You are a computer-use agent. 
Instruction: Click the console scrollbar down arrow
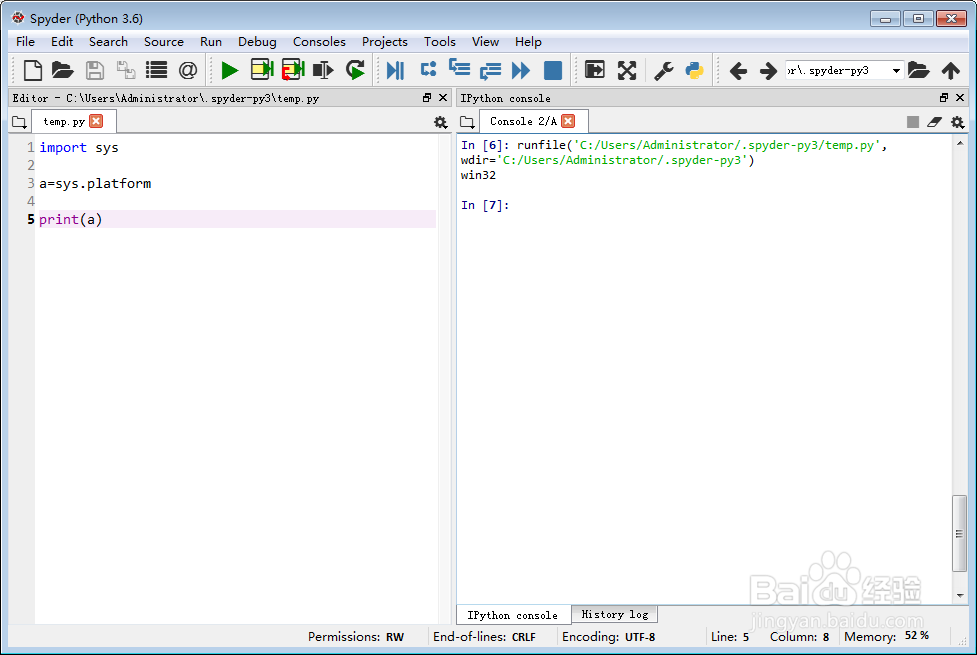coord(960,596)
